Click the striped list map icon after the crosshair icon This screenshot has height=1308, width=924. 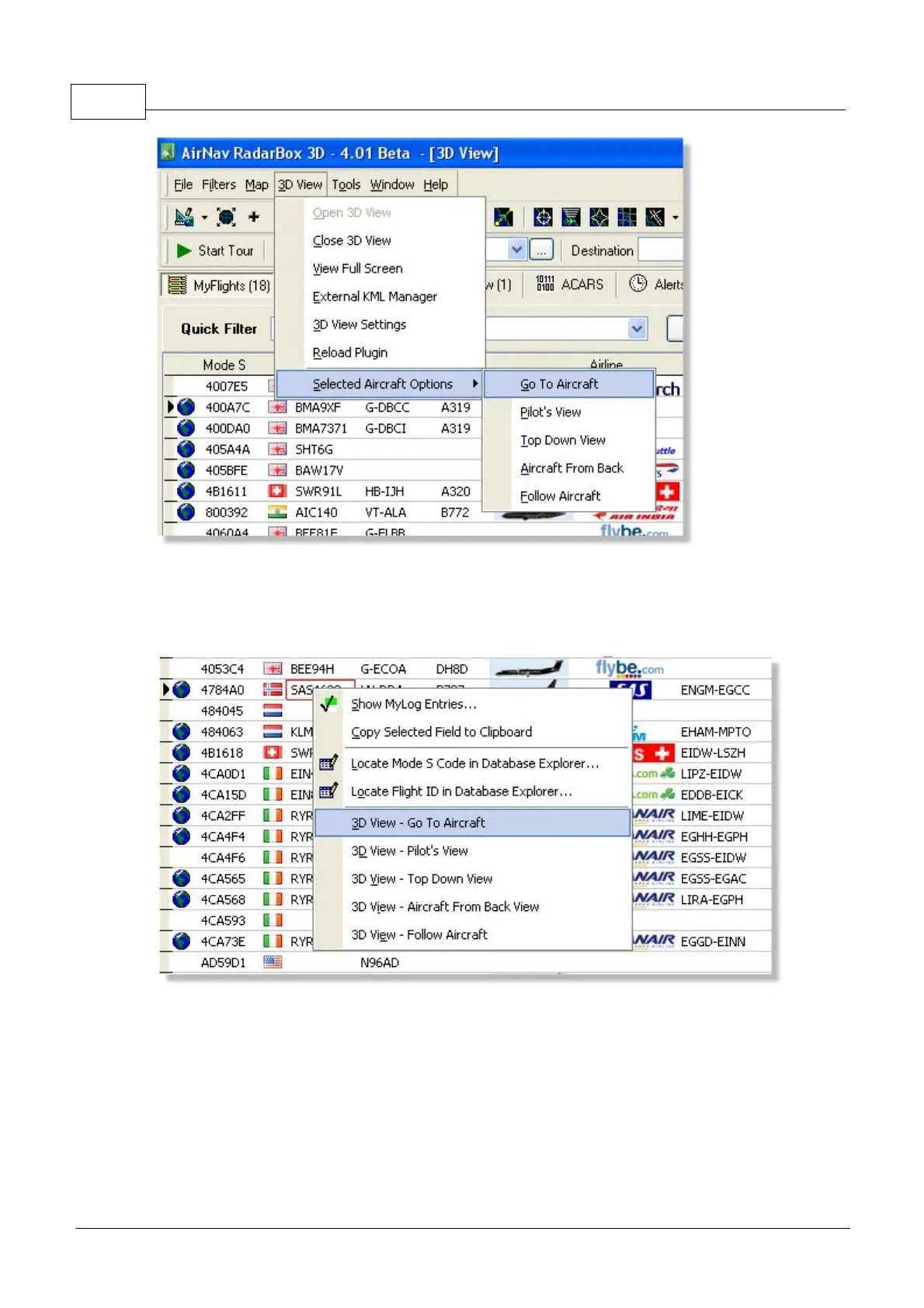tap(571, 217)
